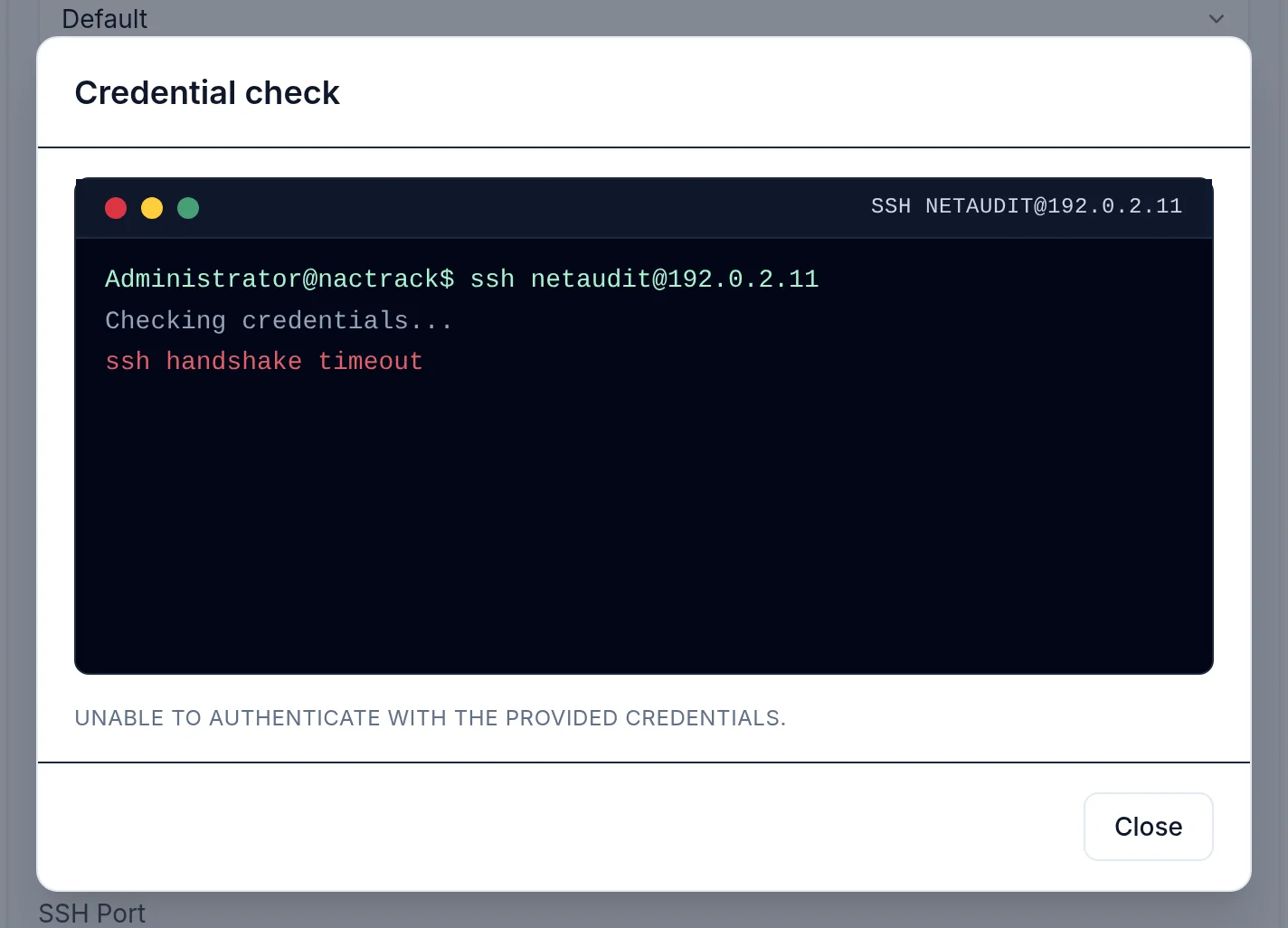The width and height of the screenshot is (1288, 928).
Task: Expand the Default dropdown chevron behind dialog
Action: click(x=1217, y=19)
